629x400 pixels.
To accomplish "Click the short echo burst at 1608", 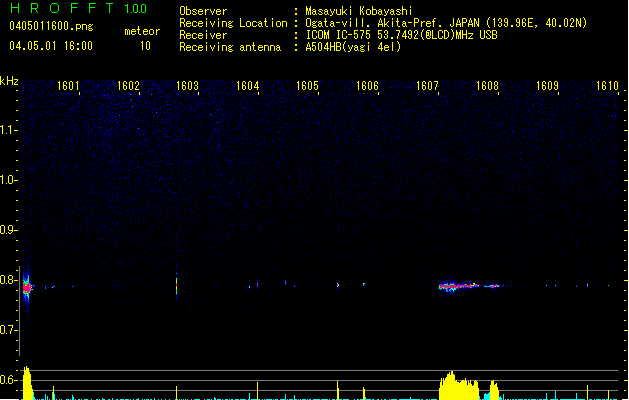I will pyautogui.click(x=493, y=286).
